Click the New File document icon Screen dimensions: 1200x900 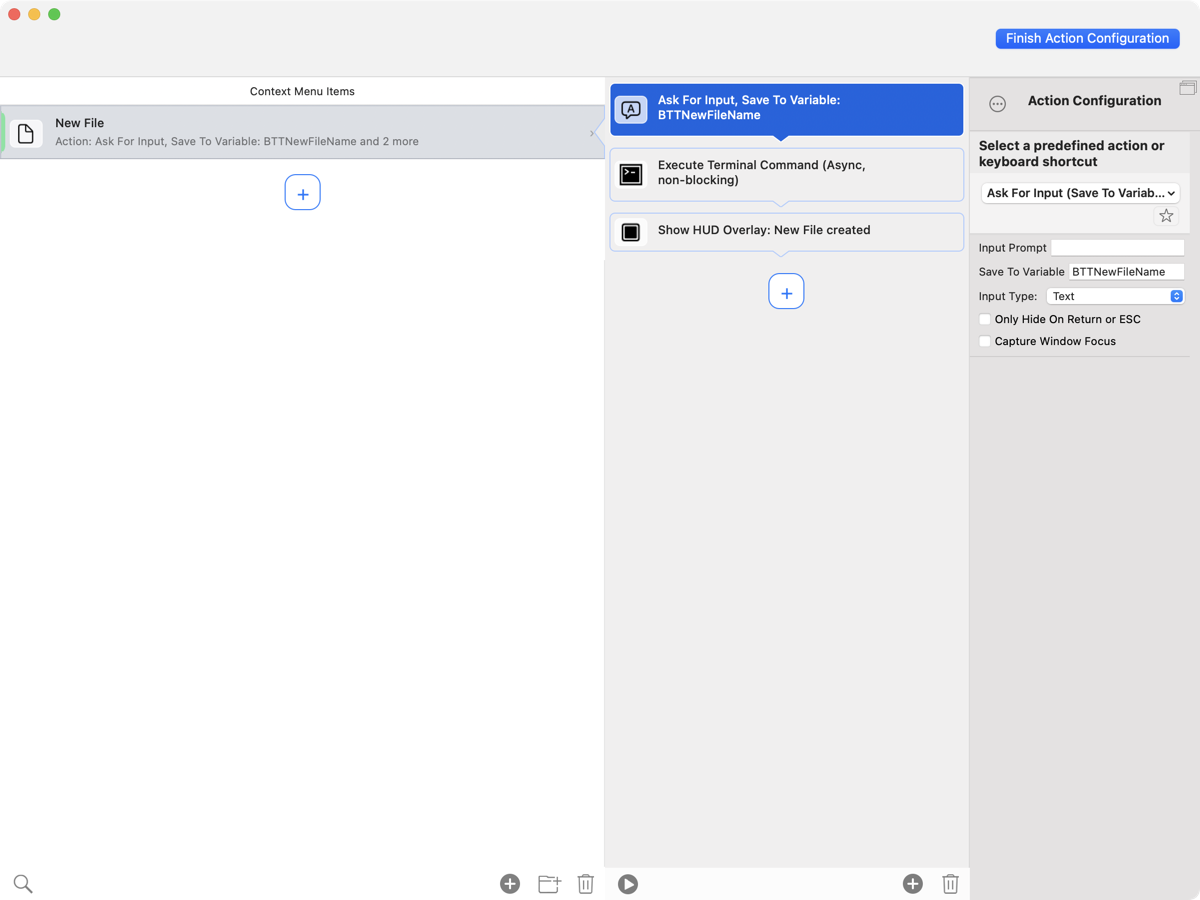[x=26, y=132]
